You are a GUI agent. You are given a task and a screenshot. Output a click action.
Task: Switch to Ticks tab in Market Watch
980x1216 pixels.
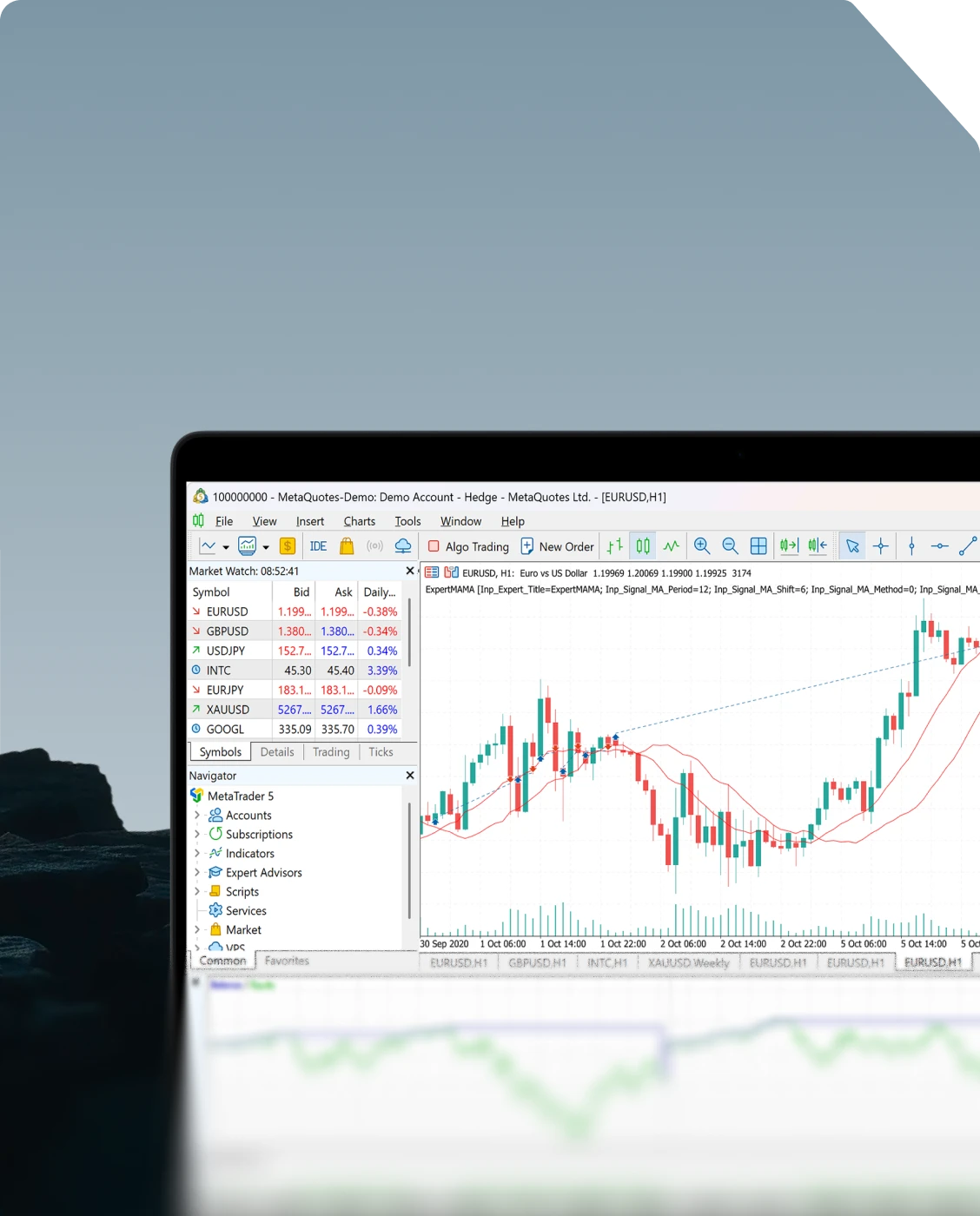pyautogui.click(x=381, y=752)
